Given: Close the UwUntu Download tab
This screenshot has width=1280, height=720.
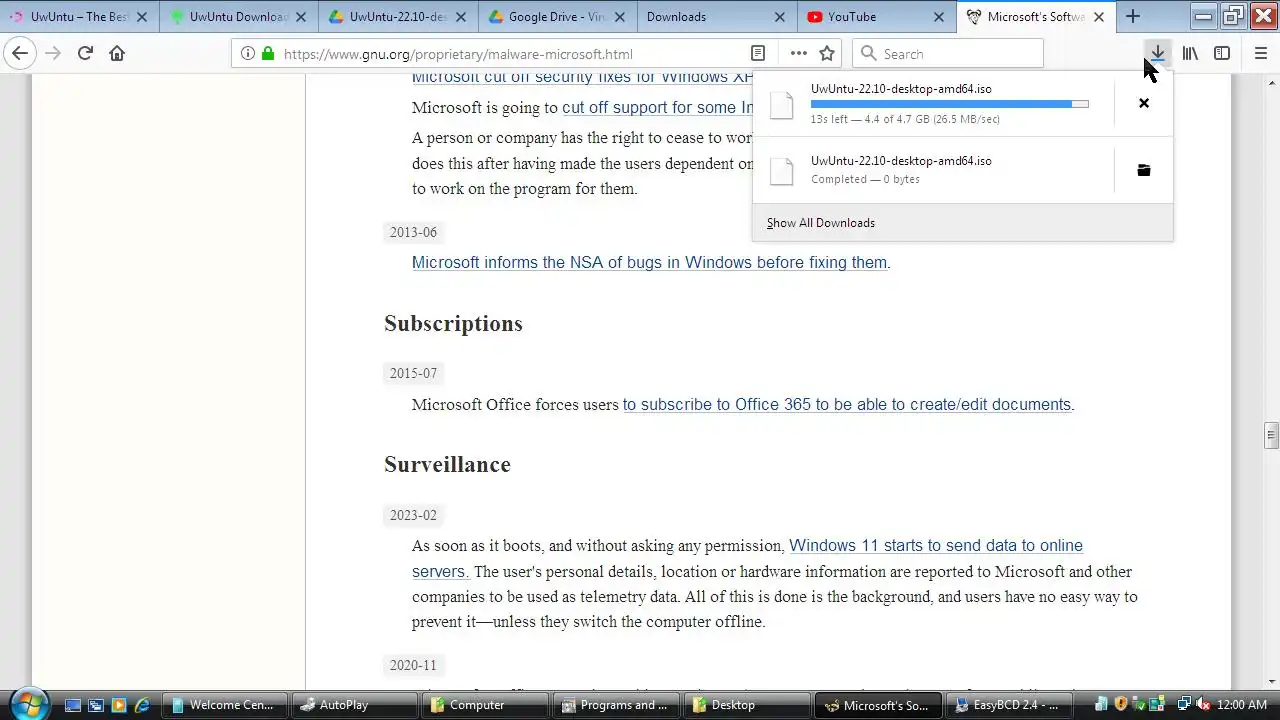Looking at the screenshot, I should pyautogui.click(x=301, y=17).
